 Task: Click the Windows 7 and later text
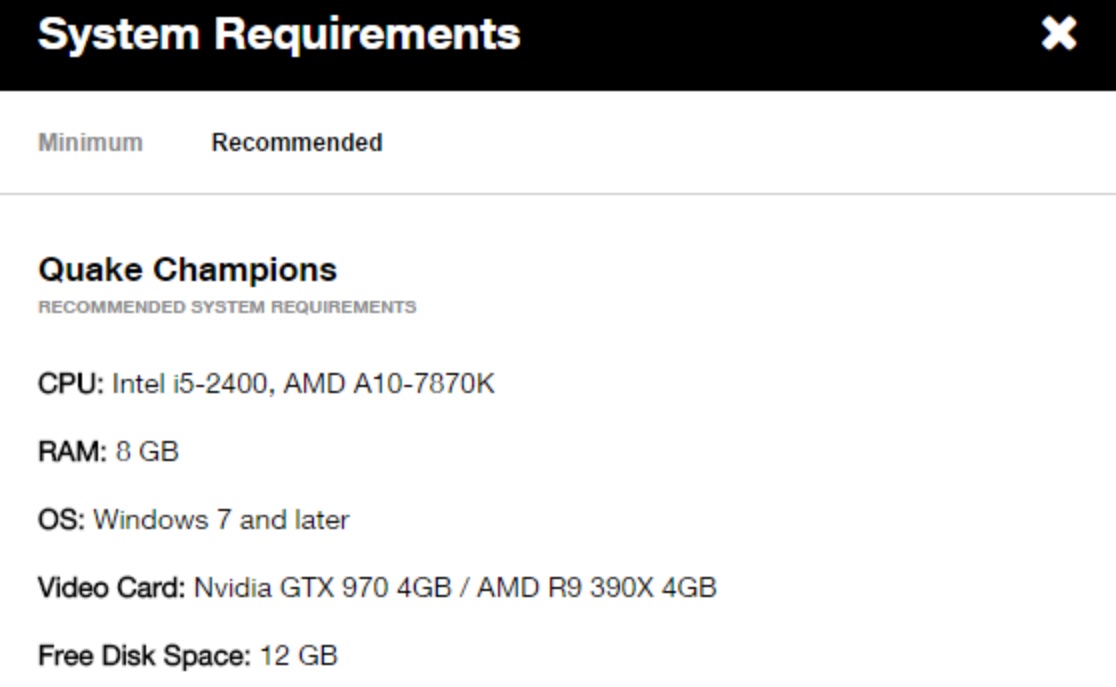pos(221,520)
